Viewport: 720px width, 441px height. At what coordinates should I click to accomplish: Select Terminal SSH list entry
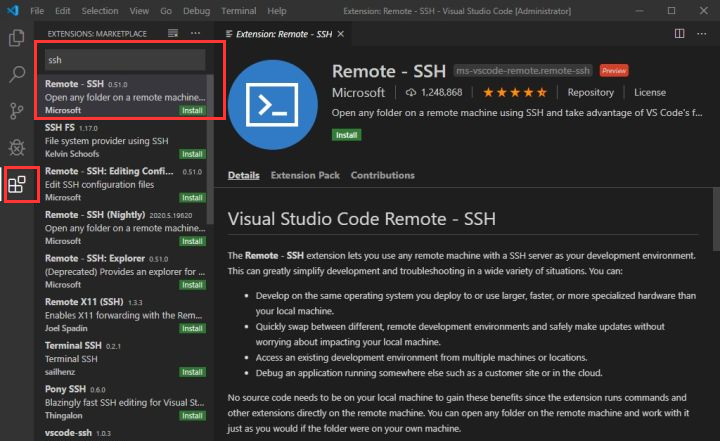121,359
